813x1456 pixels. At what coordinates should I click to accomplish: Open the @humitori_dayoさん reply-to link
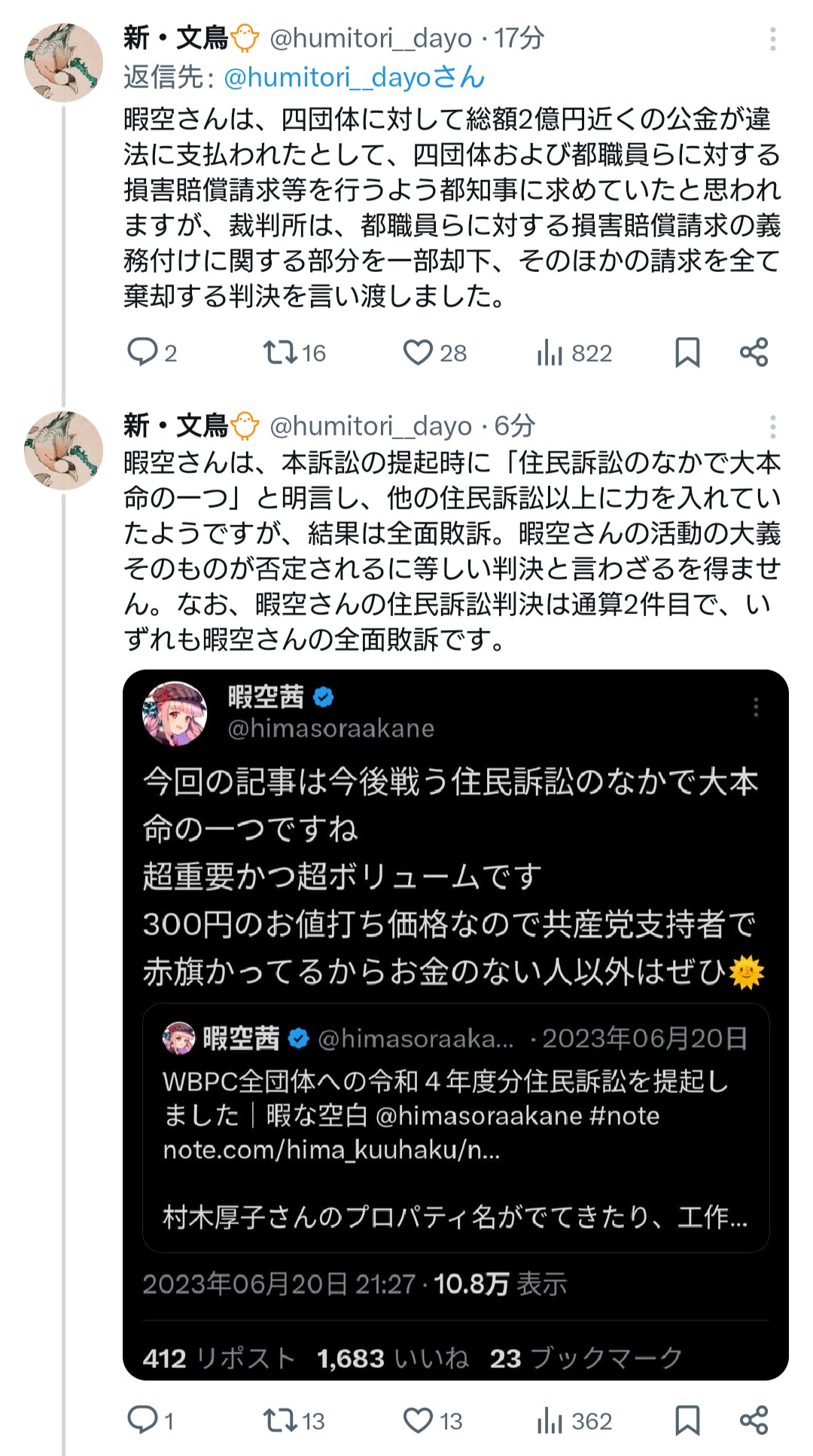click(x=354, y=77)
